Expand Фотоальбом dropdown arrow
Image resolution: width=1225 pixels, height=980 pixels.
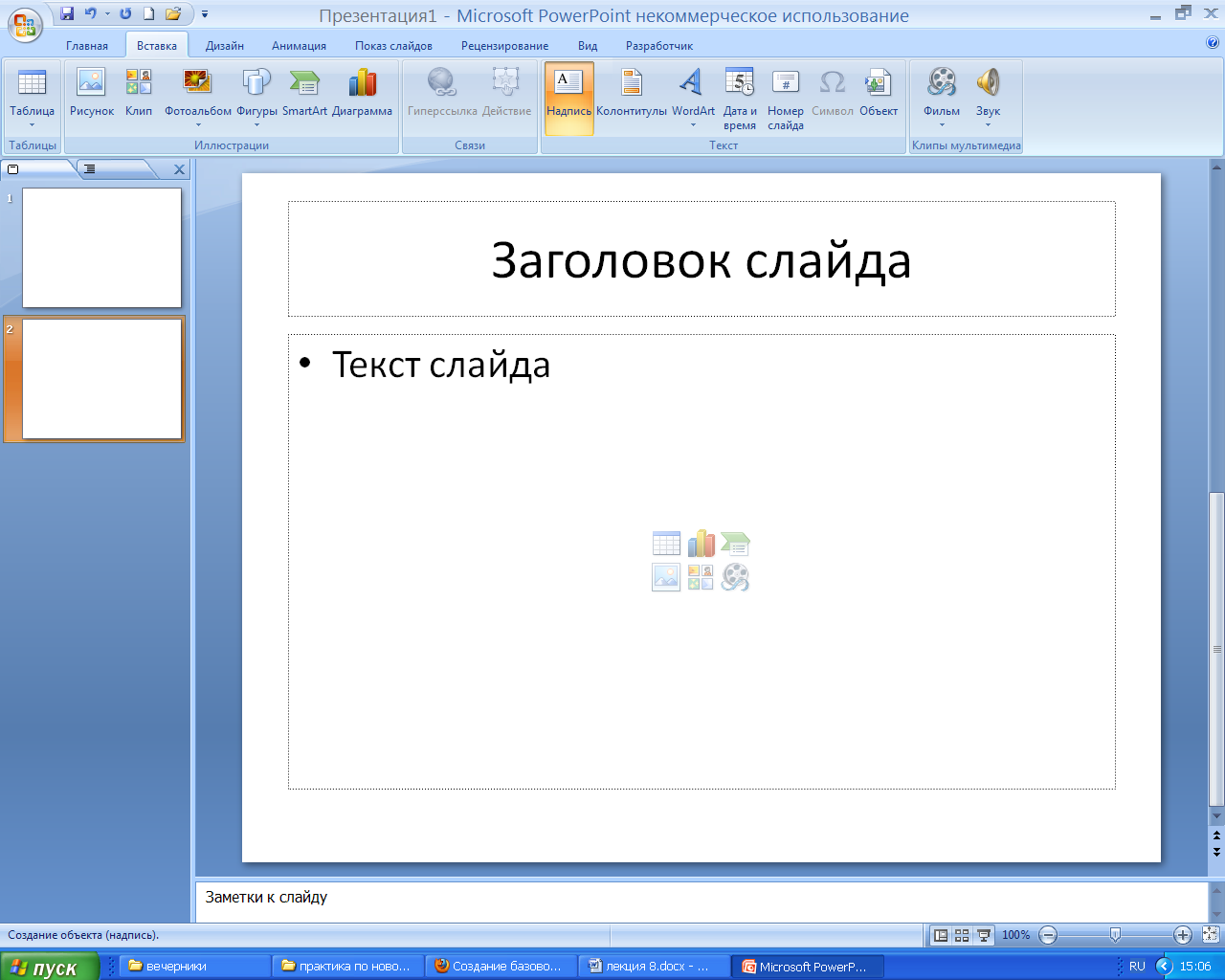[198, 125]
